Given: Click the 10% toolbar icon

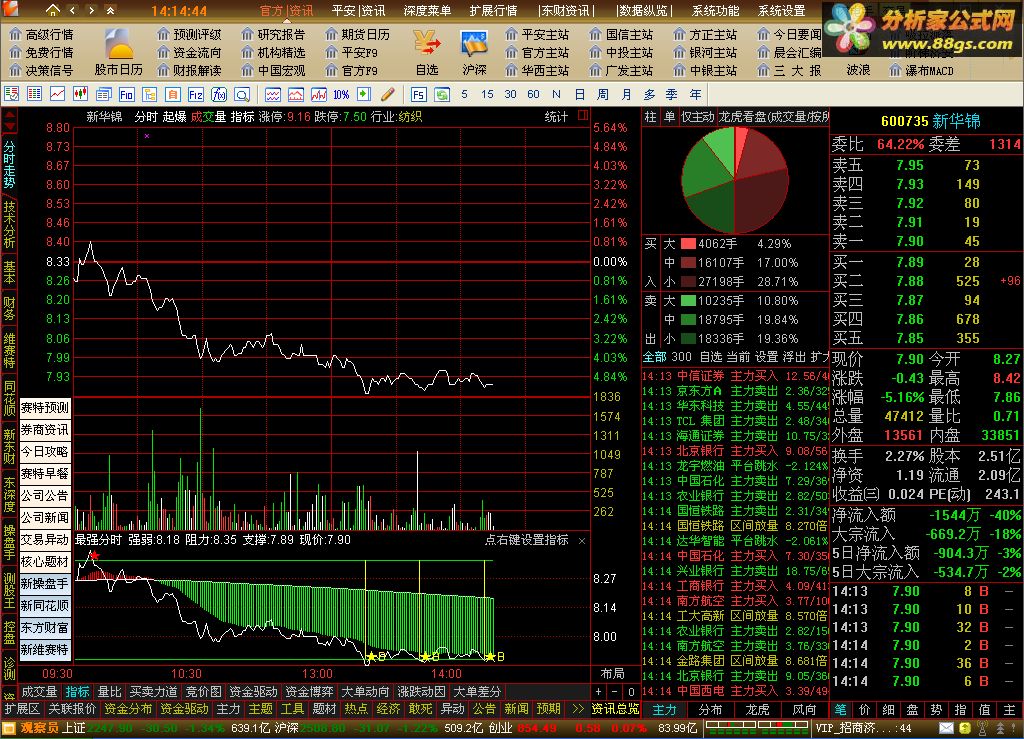Looking at the screenshot, I should [341, 94].
